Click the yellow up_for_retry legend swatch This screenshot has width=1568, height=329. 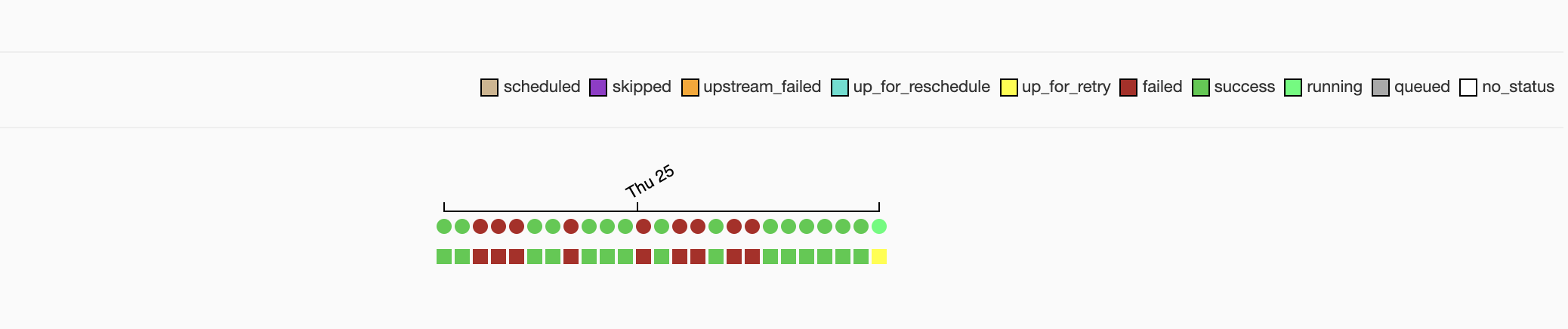tap(1008, 88)
